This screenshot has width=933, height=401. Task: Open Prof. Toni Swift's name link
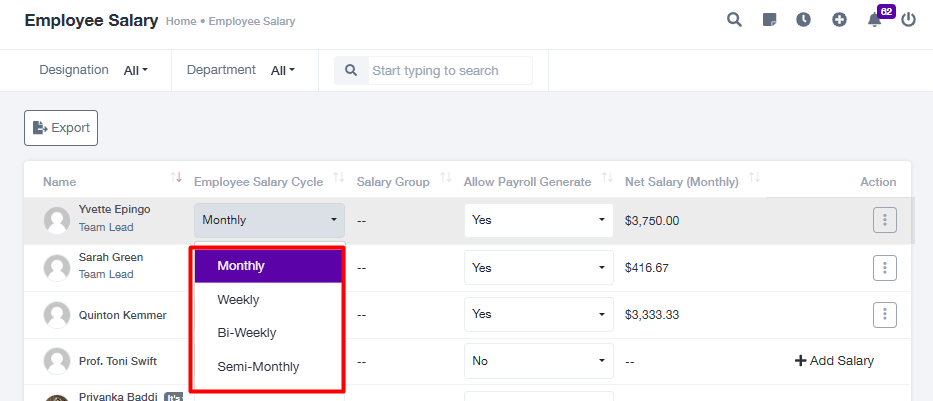[118, 361]
